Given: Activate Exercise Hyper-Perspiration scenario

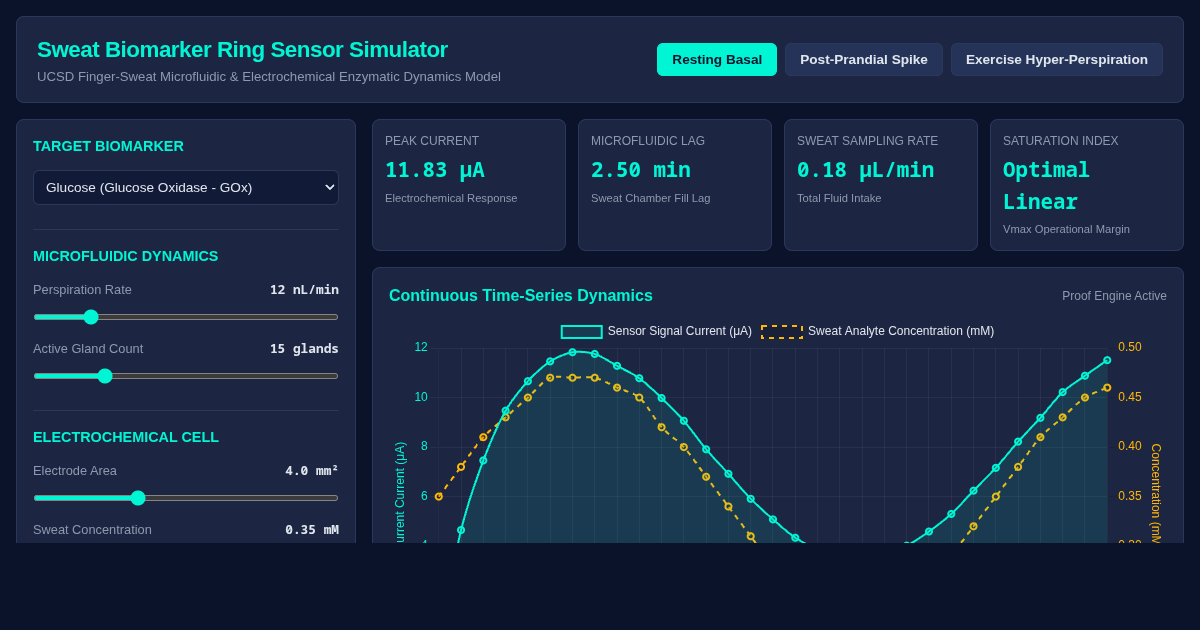Looking at the screenshot, I should tap(1057, 59).
